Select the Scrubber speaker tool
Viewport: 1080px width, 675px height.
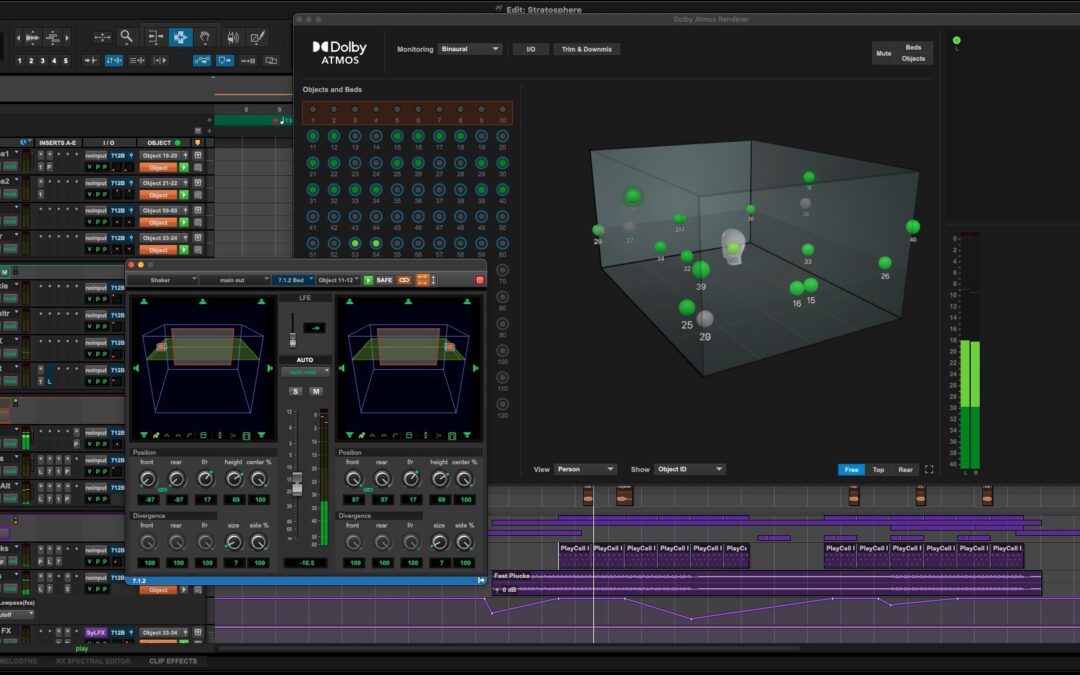(233, 37)
